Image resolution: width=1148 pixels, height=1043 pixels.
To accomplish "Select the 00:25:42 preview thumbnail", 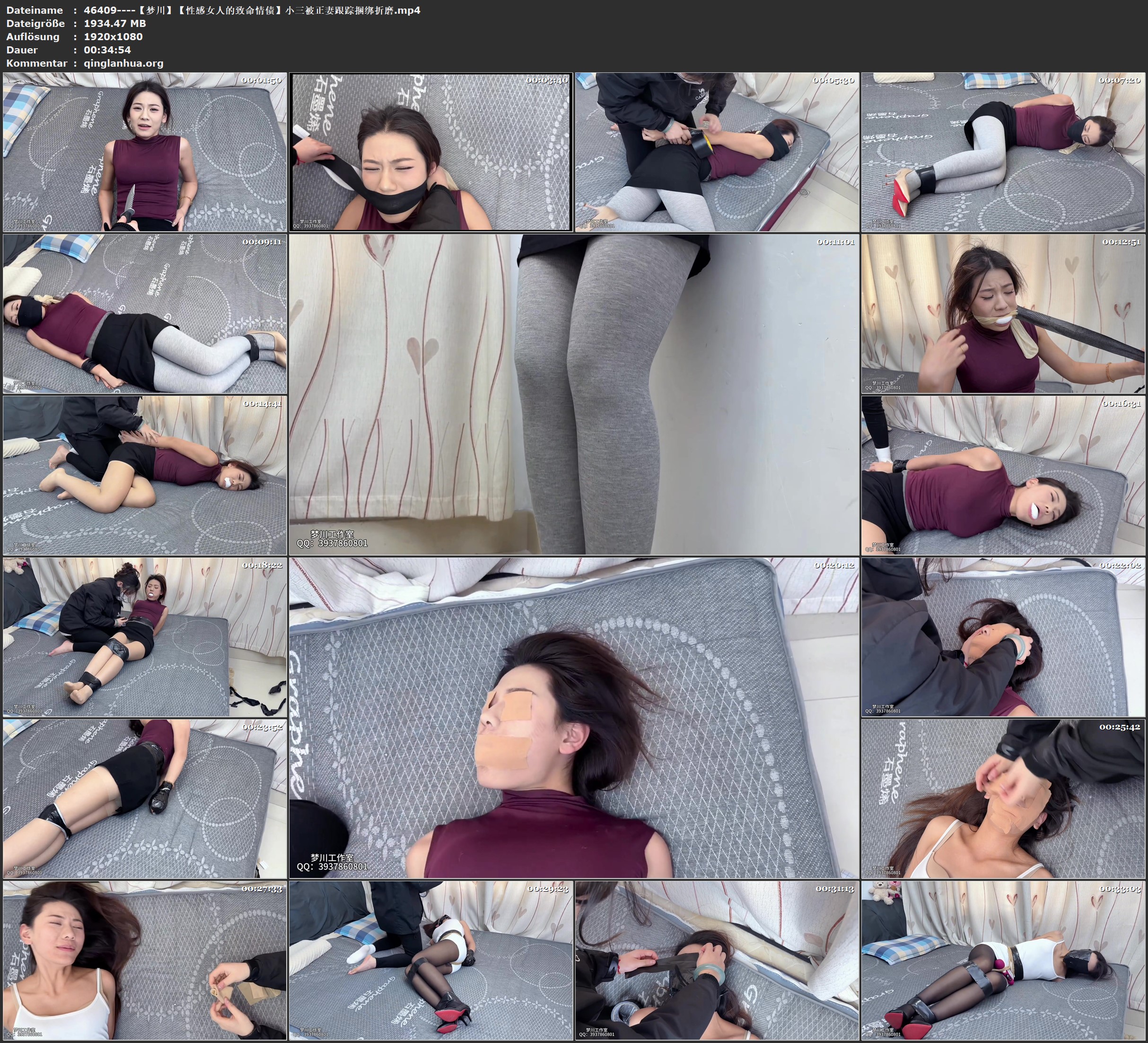I will pos(1003,798).
